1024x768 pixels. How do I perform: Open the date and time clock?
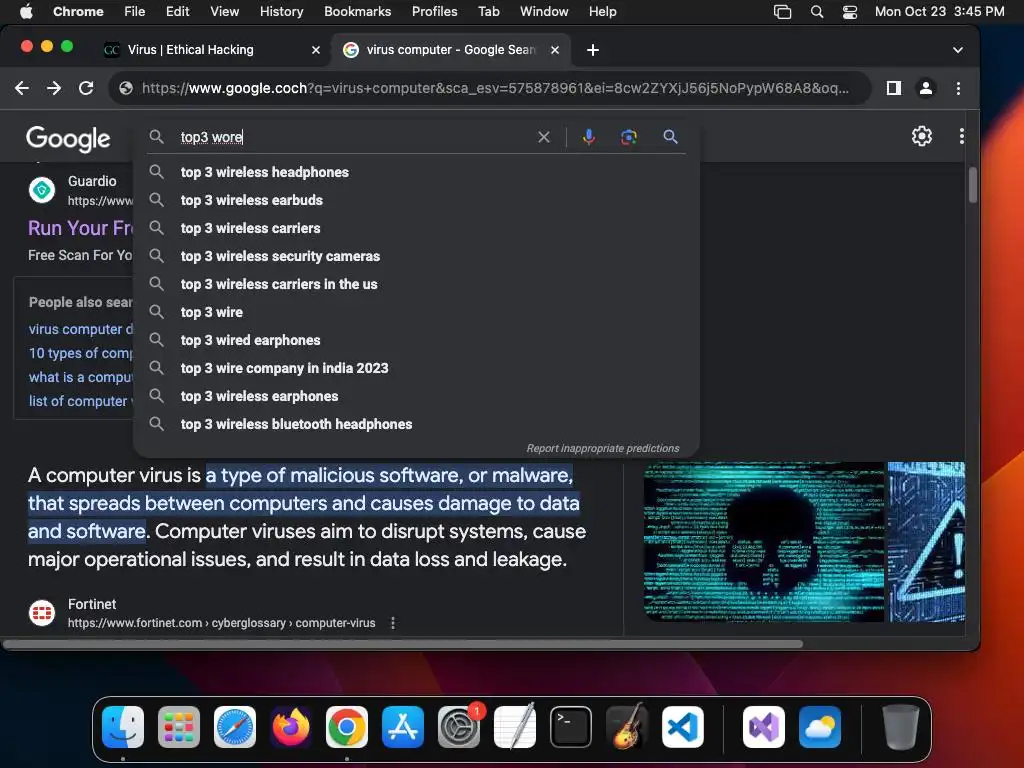[x=939, y=12]
